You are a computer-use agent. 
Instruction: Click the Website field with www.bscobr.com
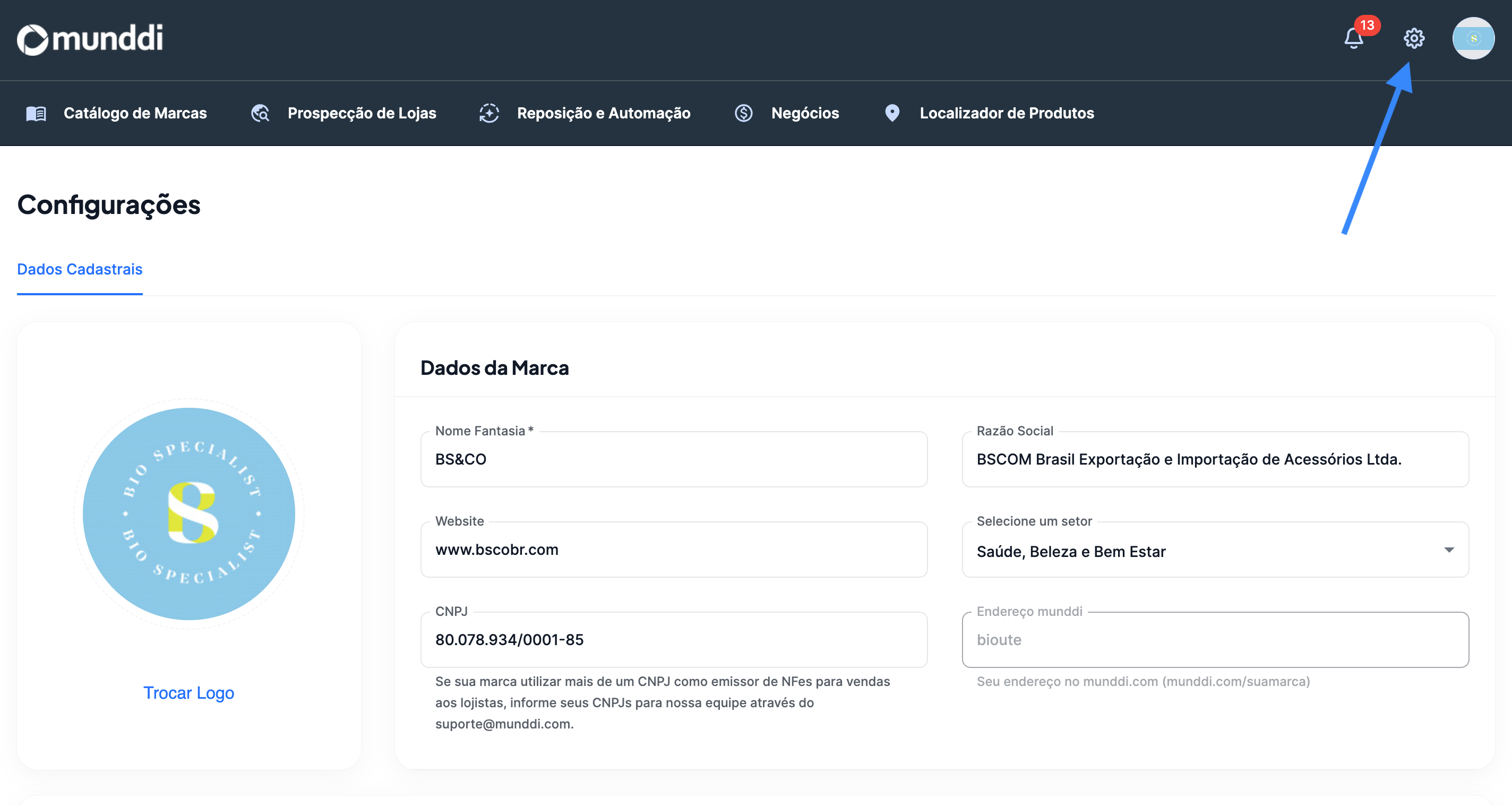(x=673, y=550)
